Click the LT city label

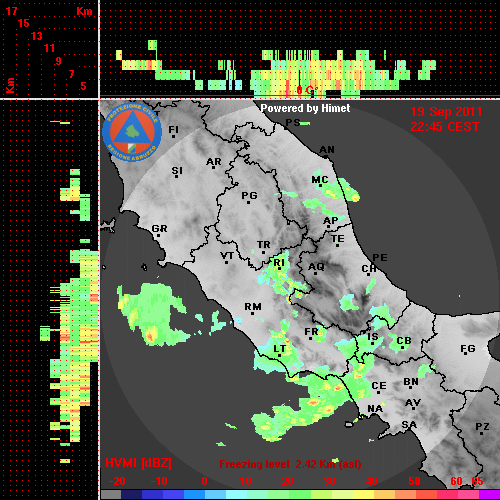point(279,349)
